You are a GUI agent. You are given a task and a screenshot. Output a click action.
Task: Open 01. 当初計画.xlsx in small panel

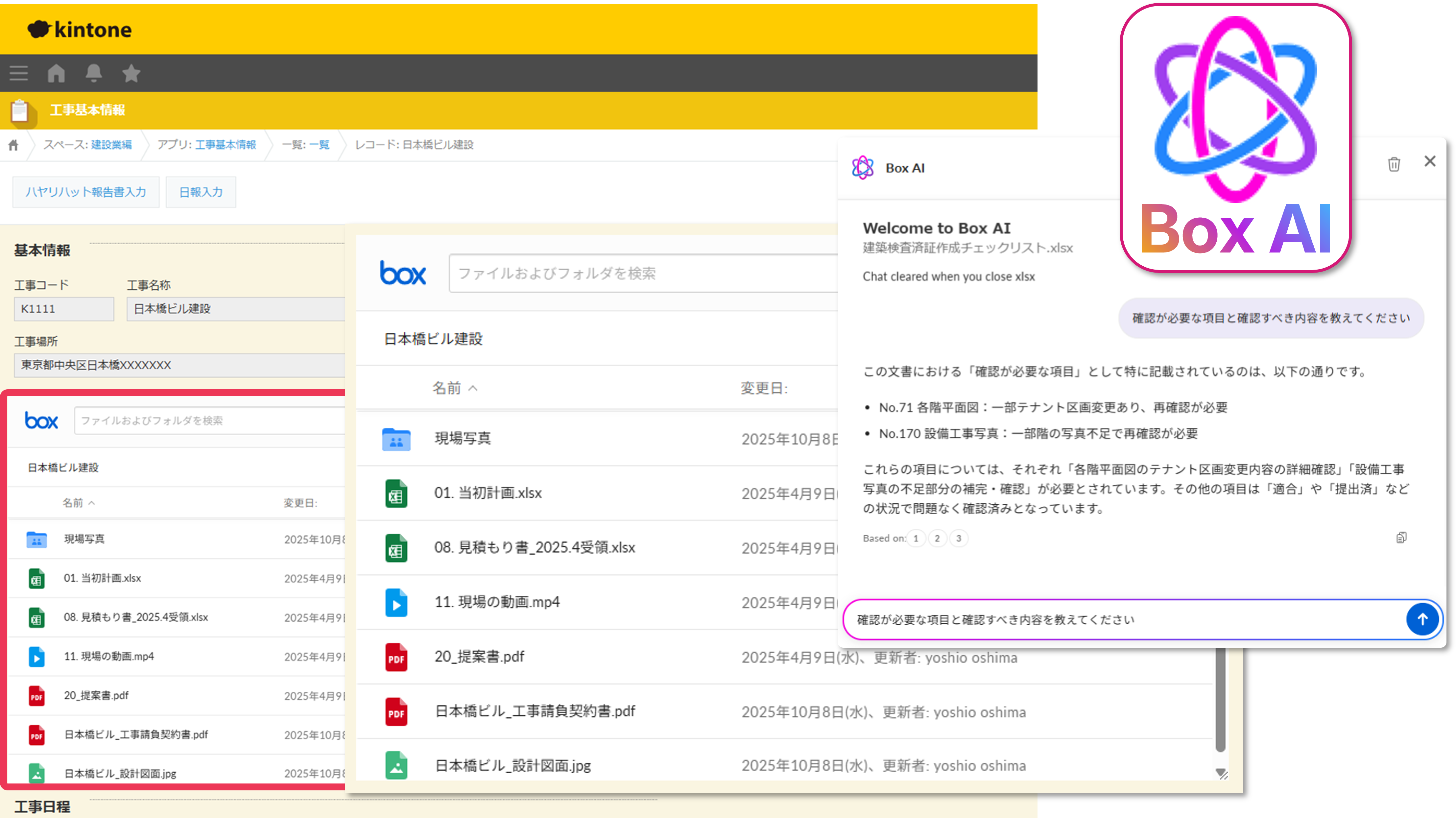(x=102, y=578)
